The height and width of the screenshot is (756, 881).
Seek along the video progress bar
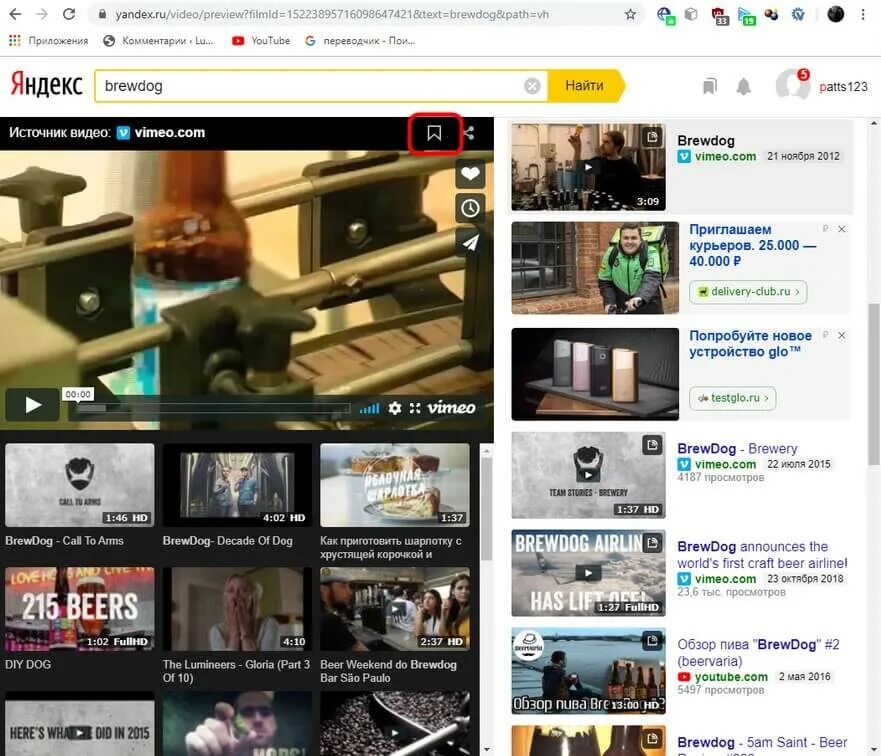point(214,408)
